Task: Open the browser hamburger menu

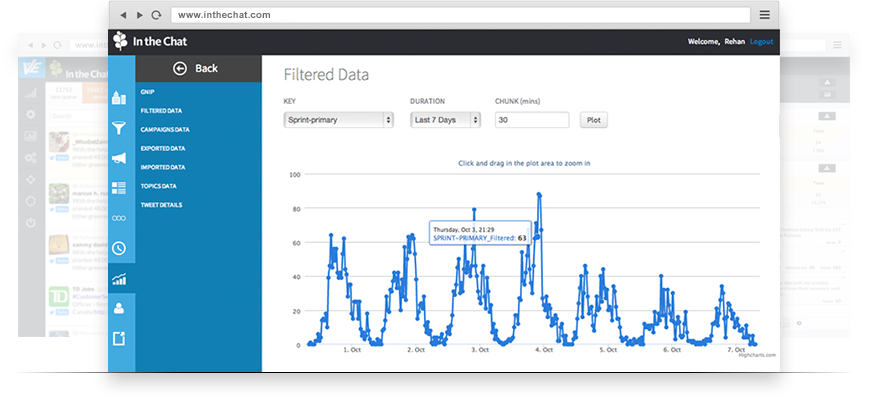Action: (764, 15)
